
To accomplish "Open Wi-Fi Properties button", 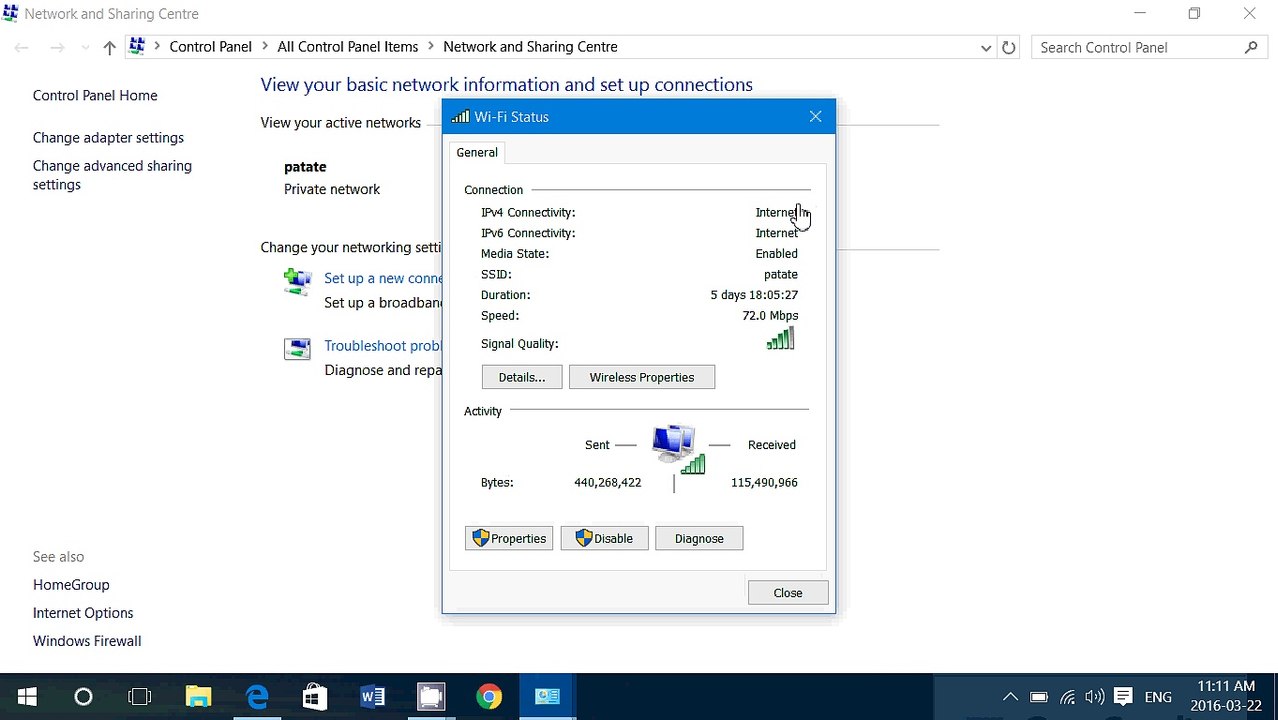I will pyautogui.click(x=509, y=538).
